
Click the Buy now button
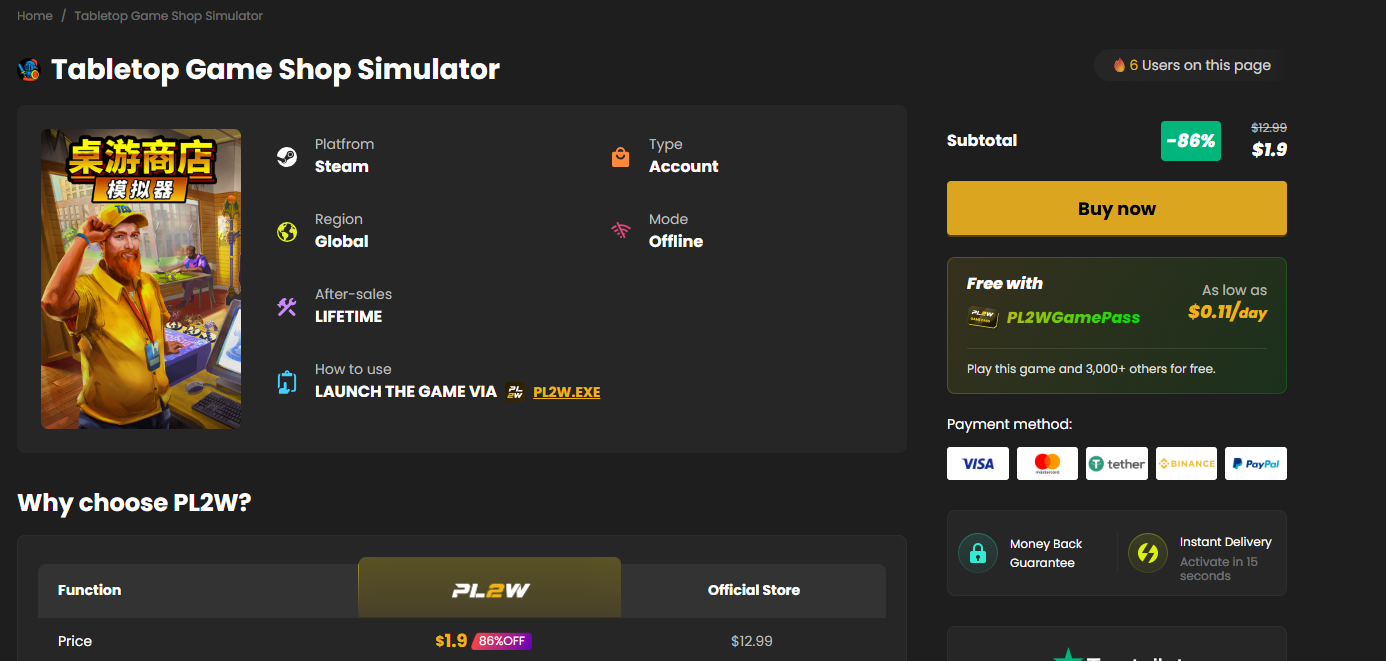pos(1116,209)
